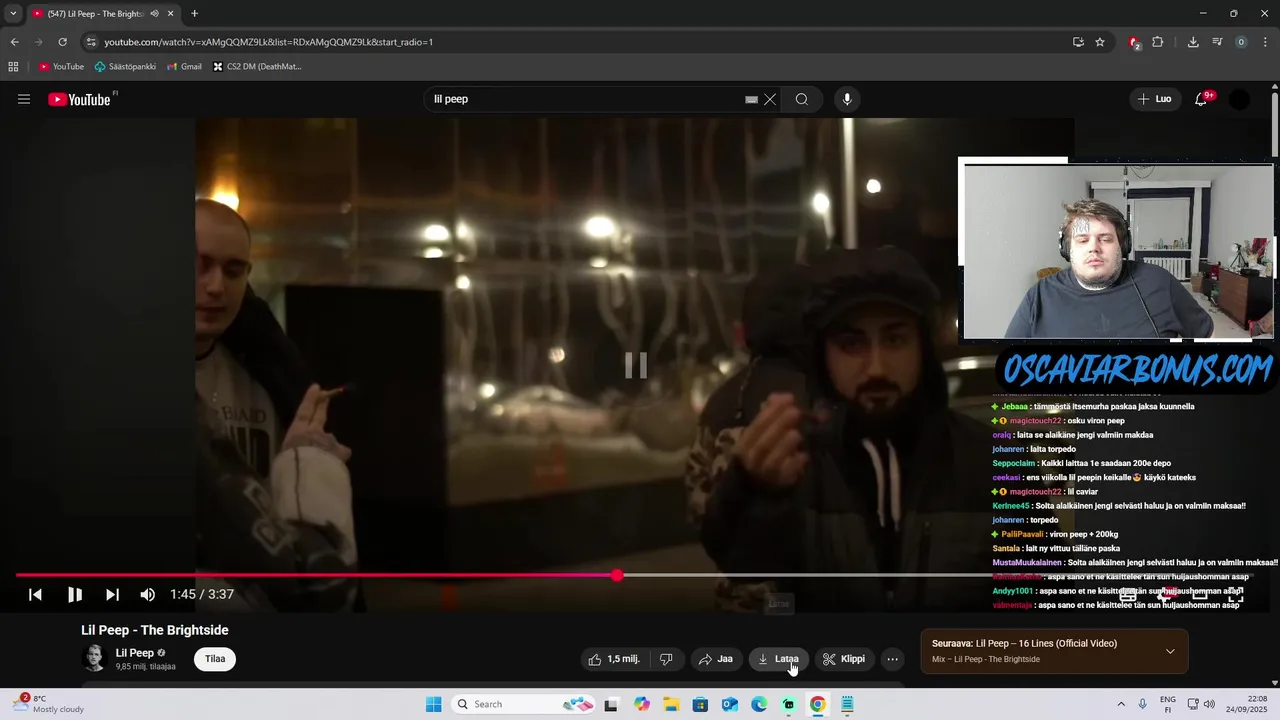Open Chrome tab search dropdown
This screenshot has height=720, width=1280.
tap(13, 14)
